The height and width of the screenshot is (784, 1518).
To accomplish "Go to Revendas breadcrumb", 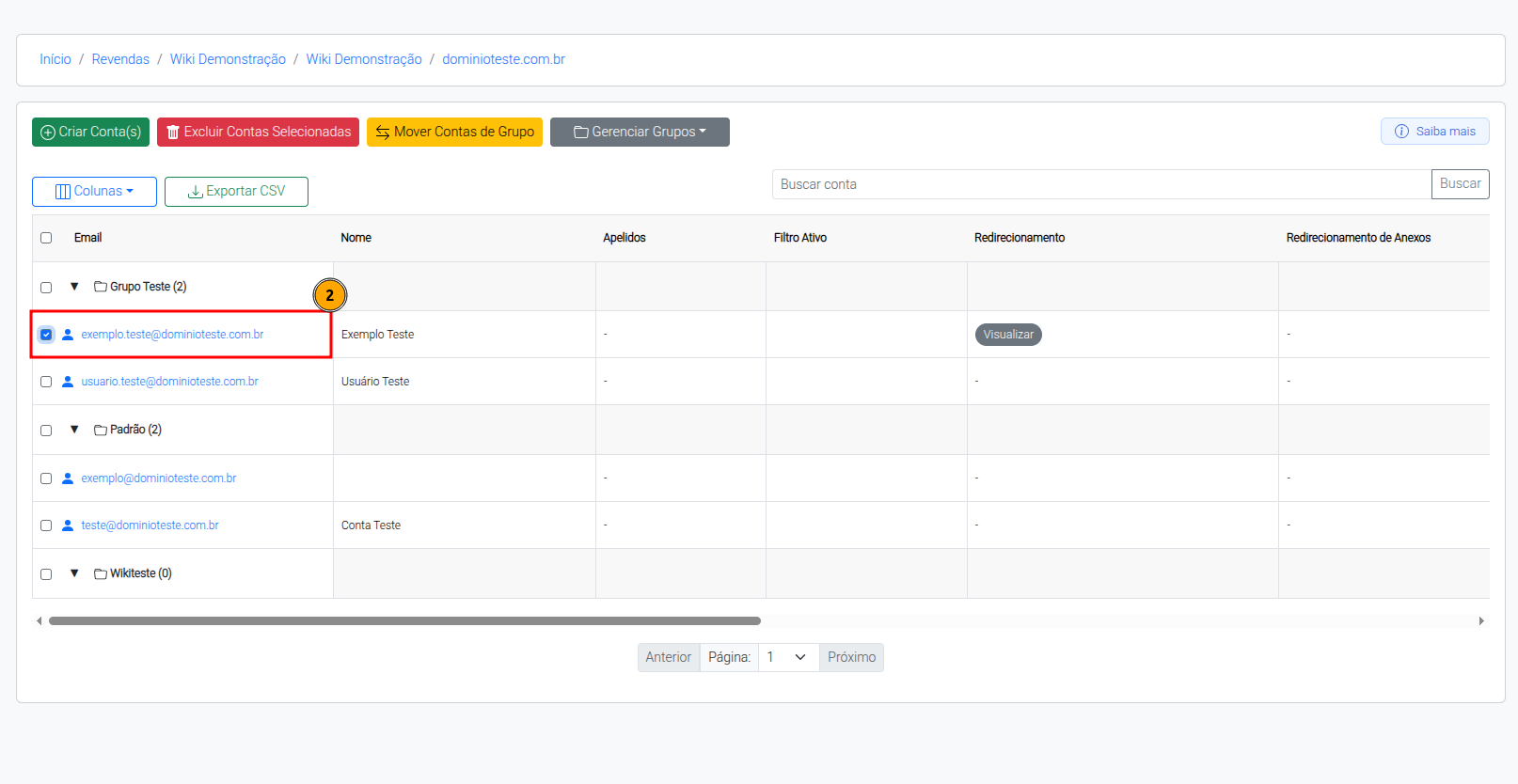I will 120,59.
